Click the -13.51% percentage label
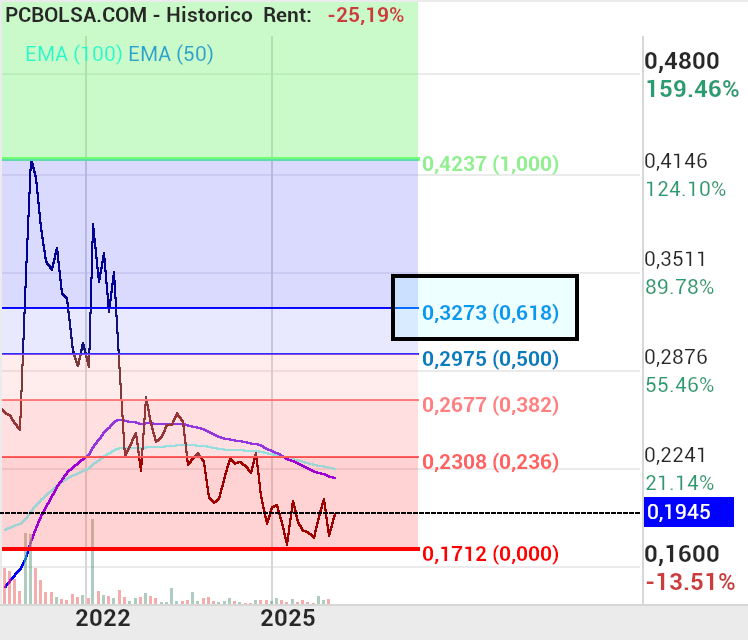This screenshot has width=748, height=640. pos(691,582)
